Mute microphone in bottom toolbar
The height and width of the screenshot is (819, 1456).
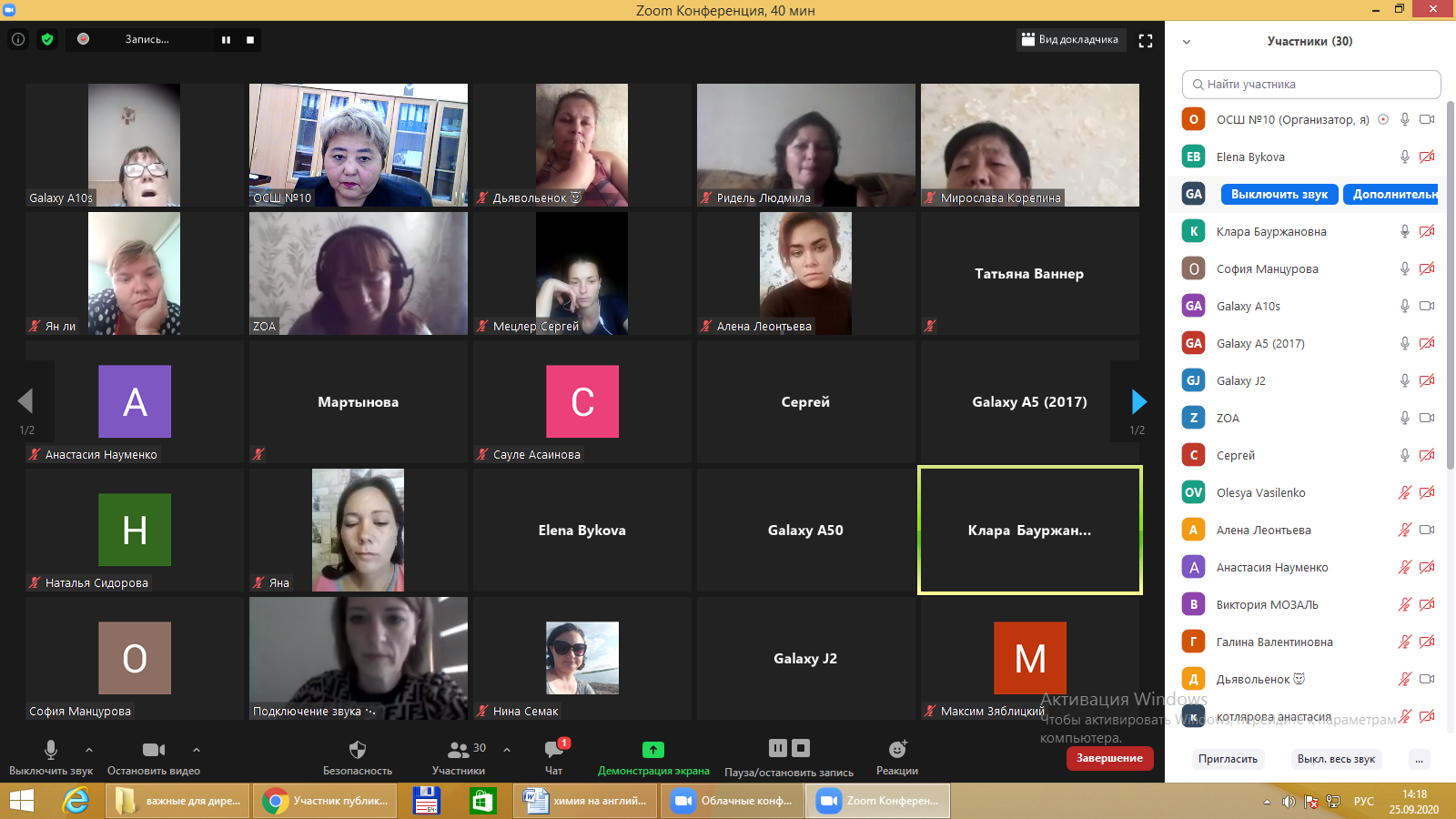[51, 750]
